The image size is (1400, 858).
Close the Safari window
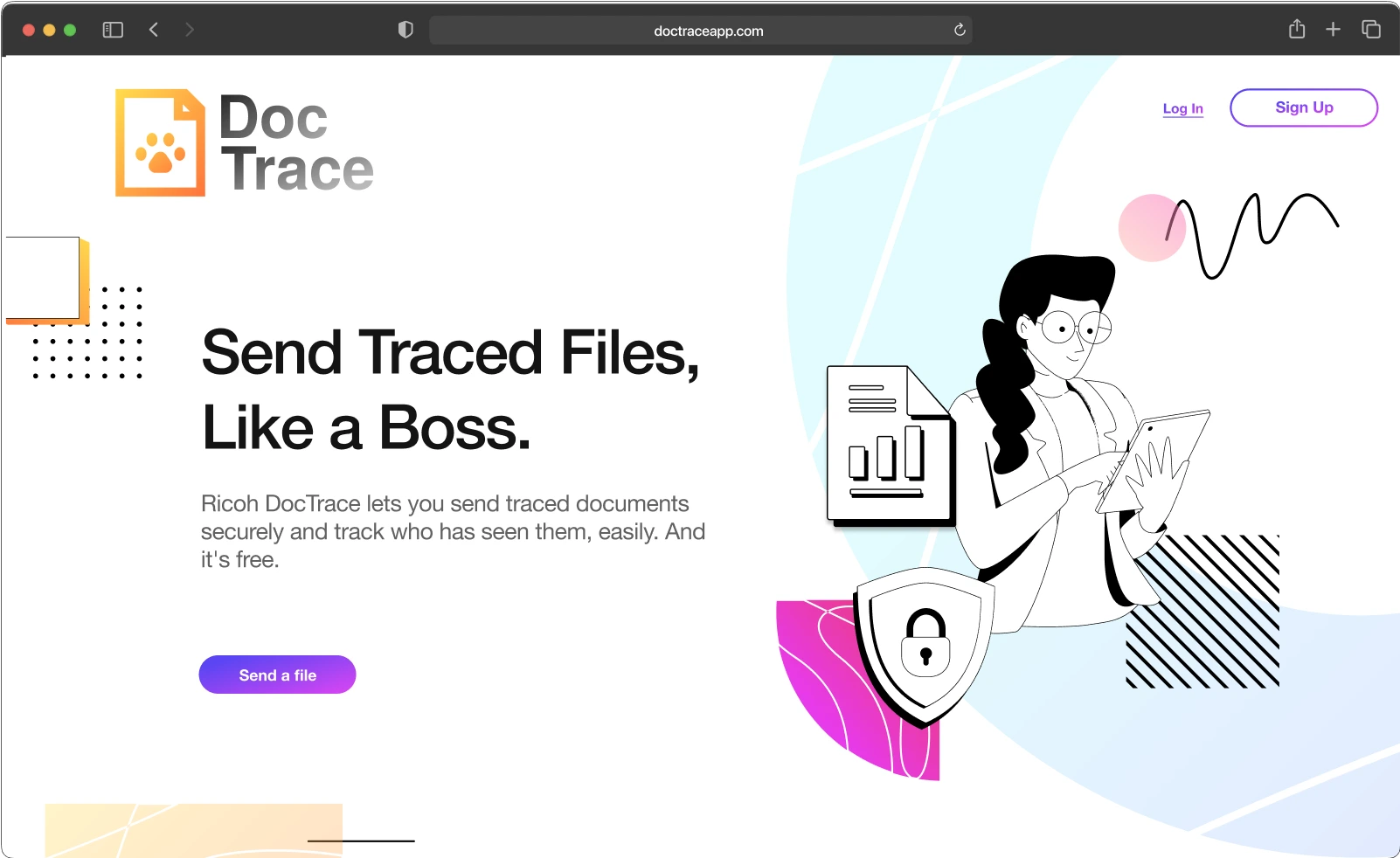28,30
